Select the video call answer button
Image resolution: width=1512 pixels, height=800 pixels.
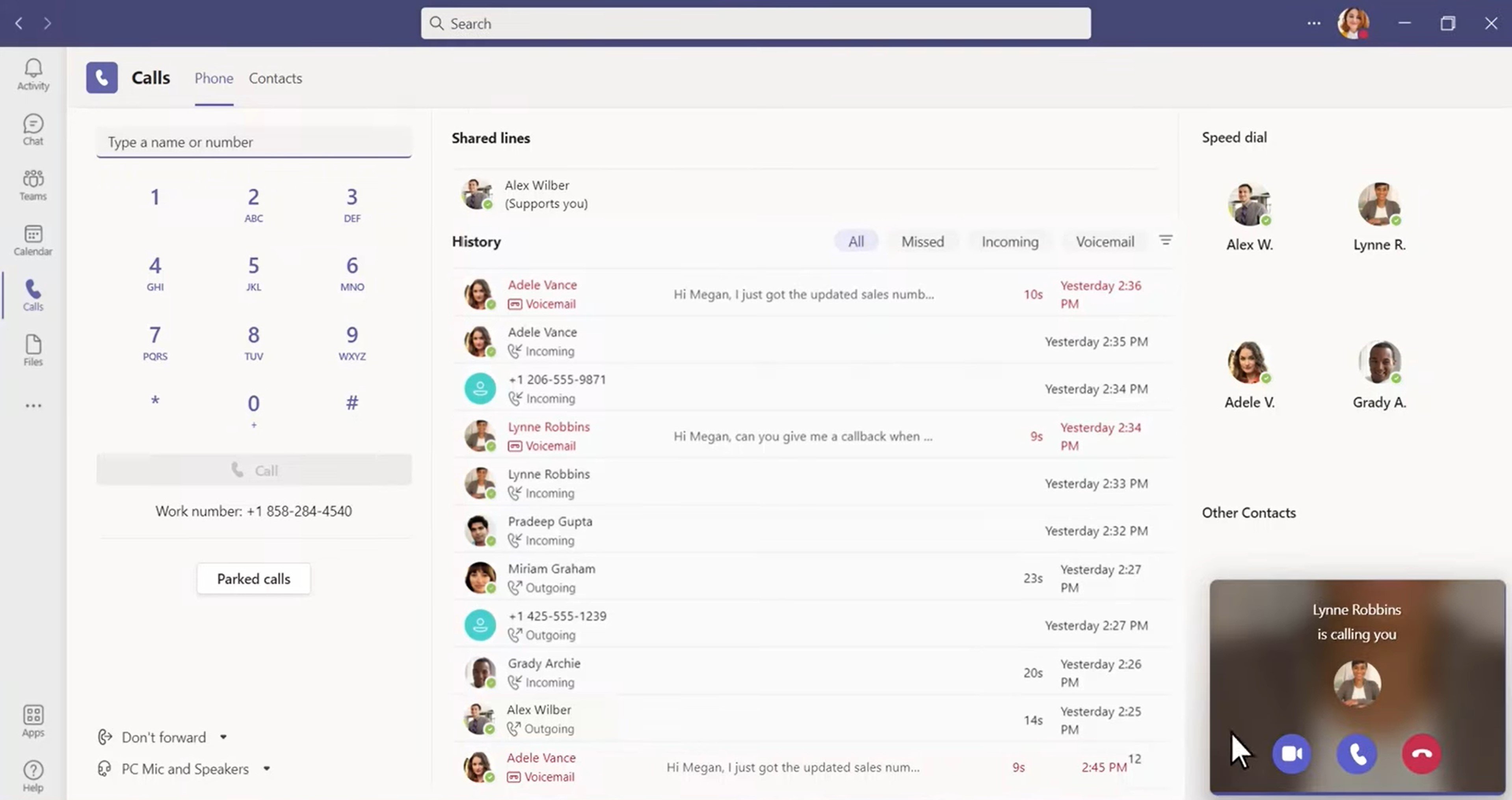(1293, 753)
